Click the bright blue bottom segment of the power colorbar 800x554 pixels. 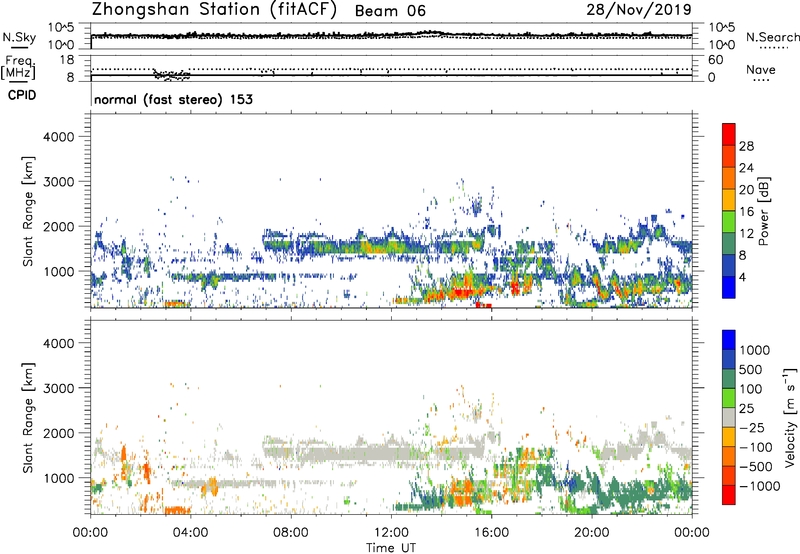(729, 287)
